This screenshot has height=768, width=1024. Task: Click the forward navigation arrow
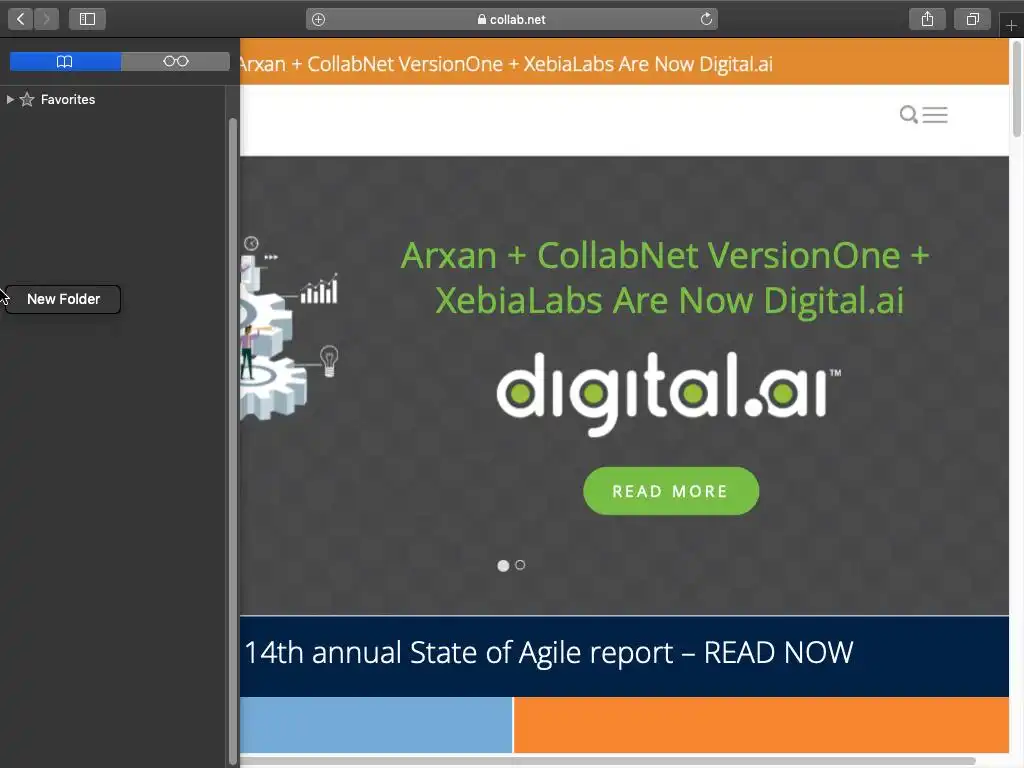pos(46,19)
